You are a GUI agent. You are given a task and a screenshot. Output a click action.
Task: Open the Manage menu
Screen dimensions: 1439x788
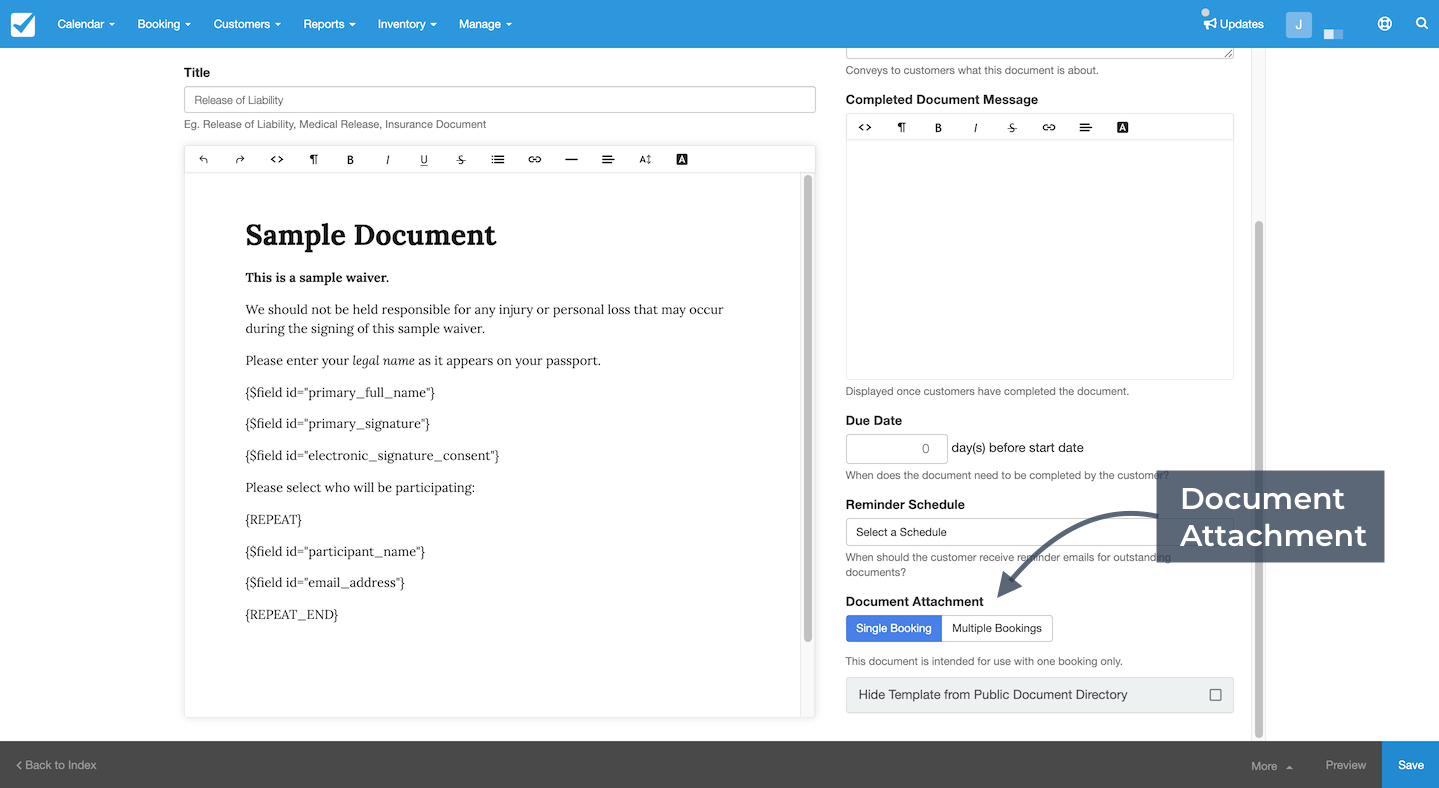pos(485,24)
